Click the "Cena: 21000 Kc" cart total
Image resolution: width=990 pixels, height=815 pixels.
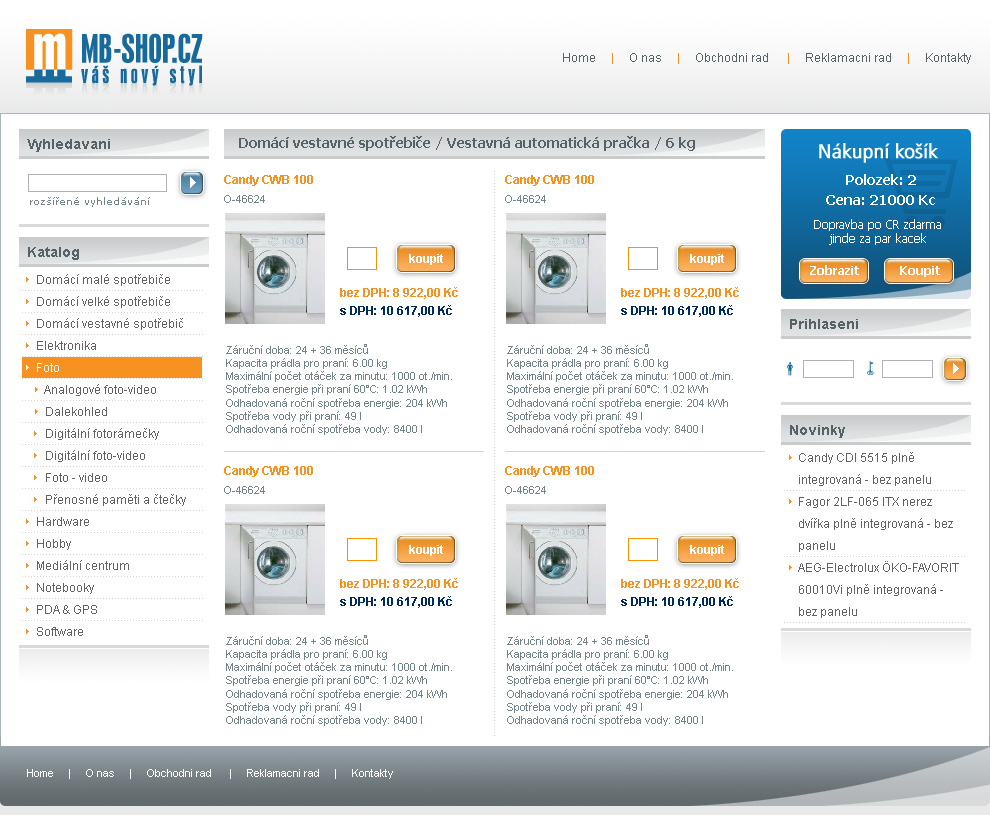[880, 200]
